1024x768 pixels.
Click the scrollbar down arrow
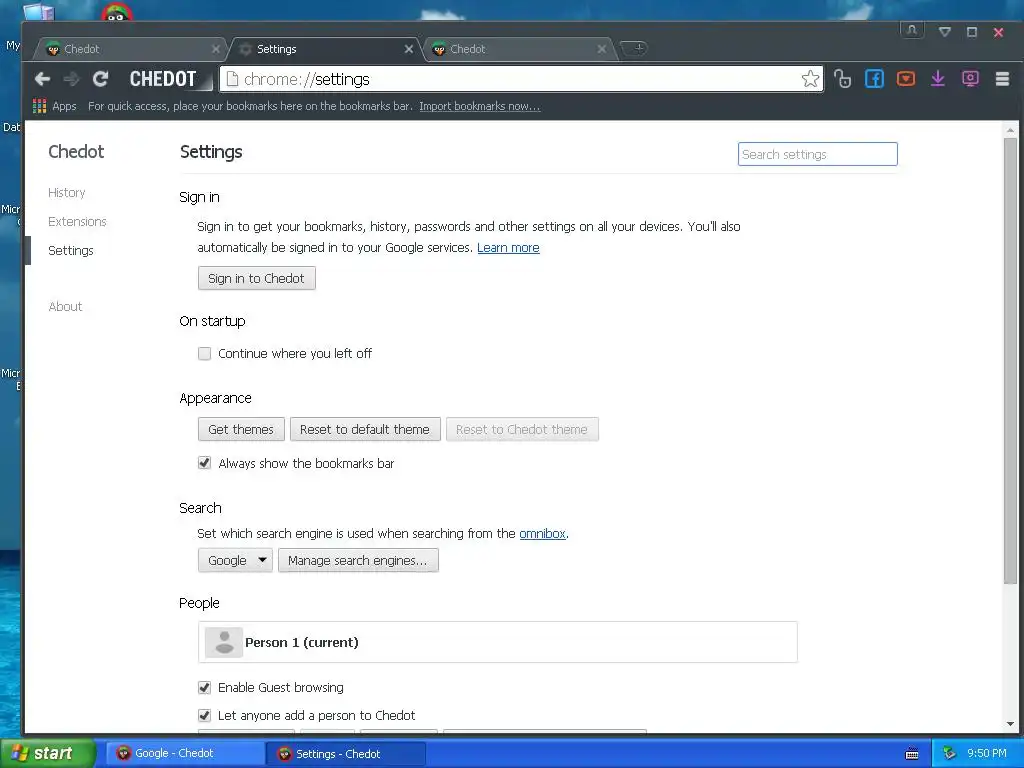point(1010,724)
